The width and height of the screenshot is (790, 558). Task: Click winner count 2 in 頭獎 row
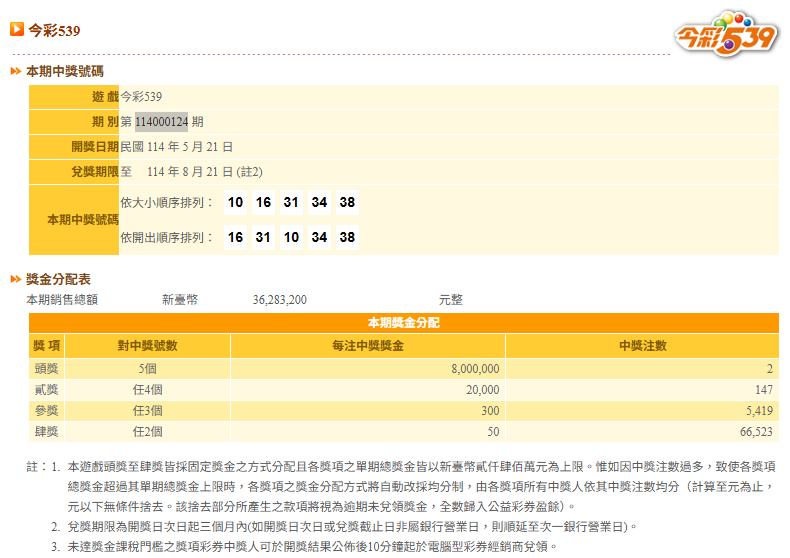(x=769, y=369)
